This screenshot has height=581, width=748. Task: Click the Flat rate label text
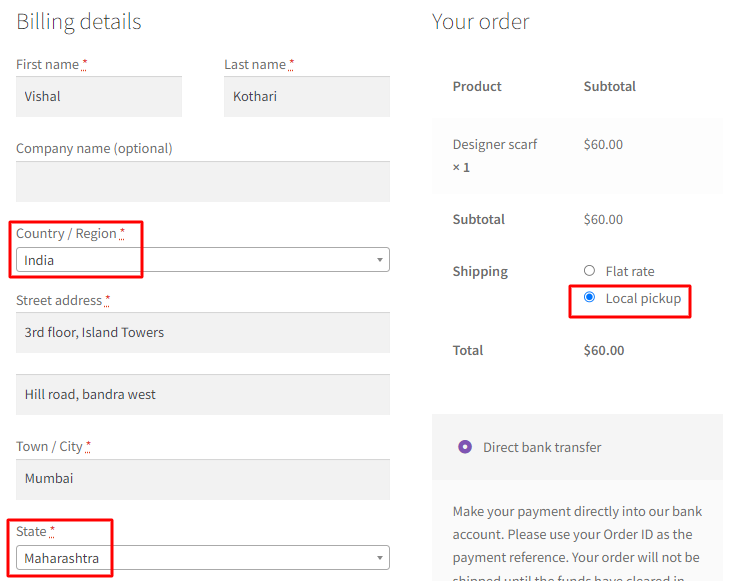pyautogui.click(x=630, y=271)
